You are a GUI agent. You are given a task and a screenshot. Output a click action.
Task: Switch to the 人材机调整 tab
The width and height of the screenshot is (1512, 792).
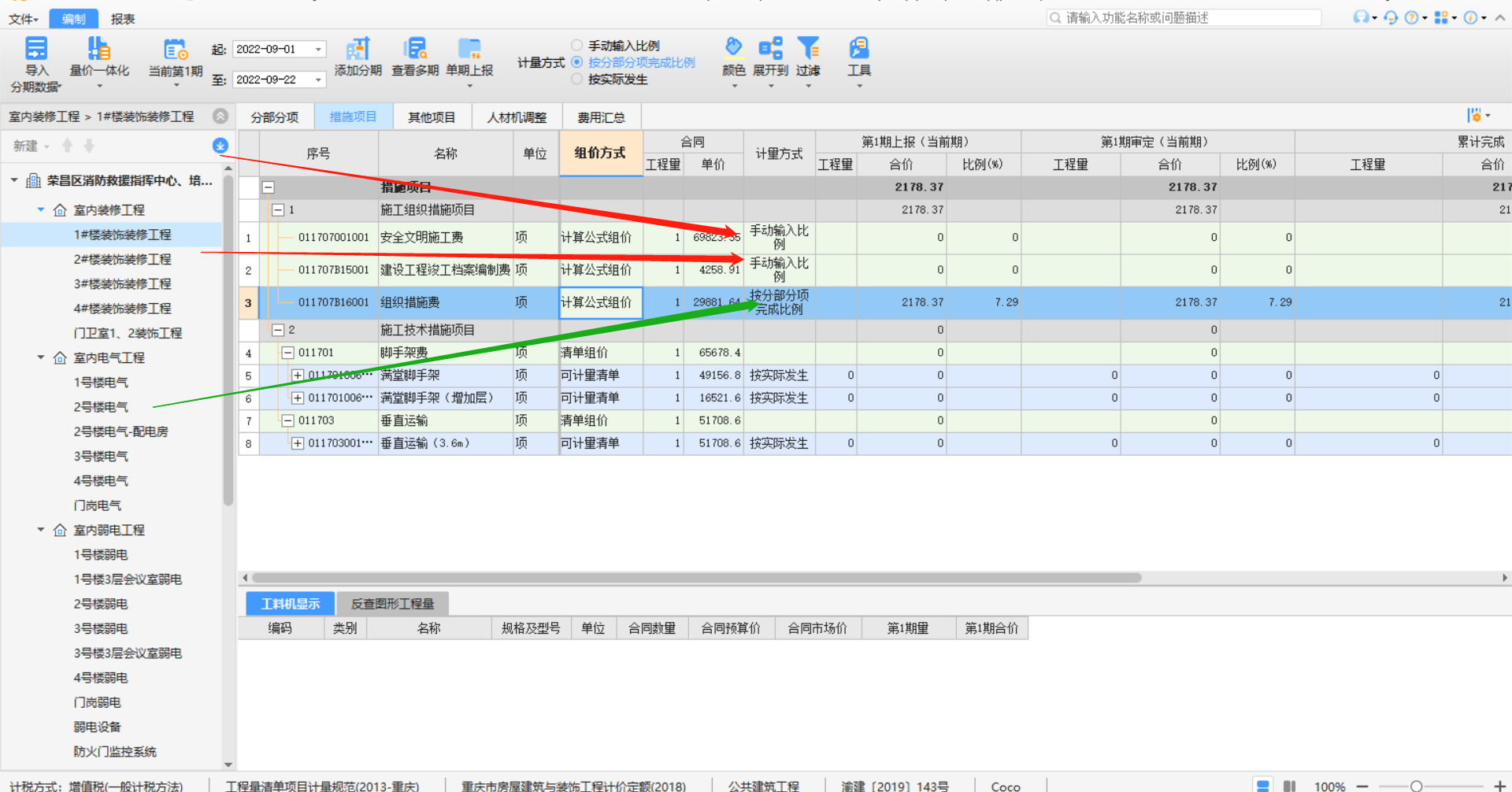pyautogui.click(x=517, y=117)
